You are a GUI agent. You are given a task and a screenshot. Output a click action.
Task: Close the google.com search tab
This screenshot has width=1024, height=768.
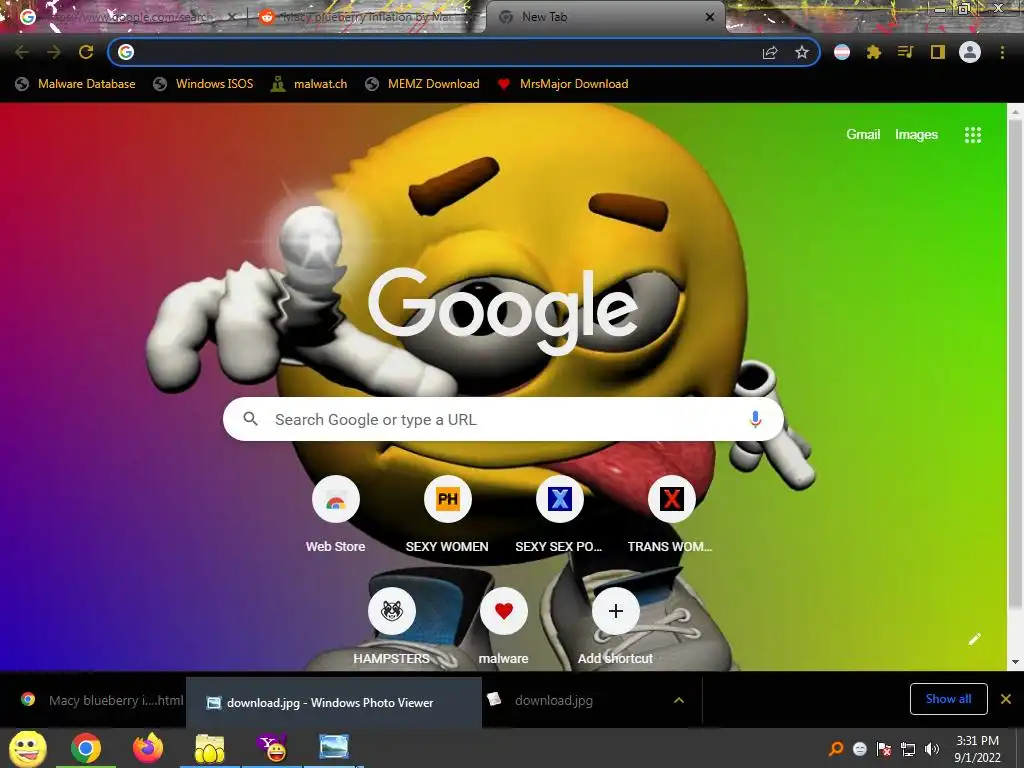pos(232,17)
